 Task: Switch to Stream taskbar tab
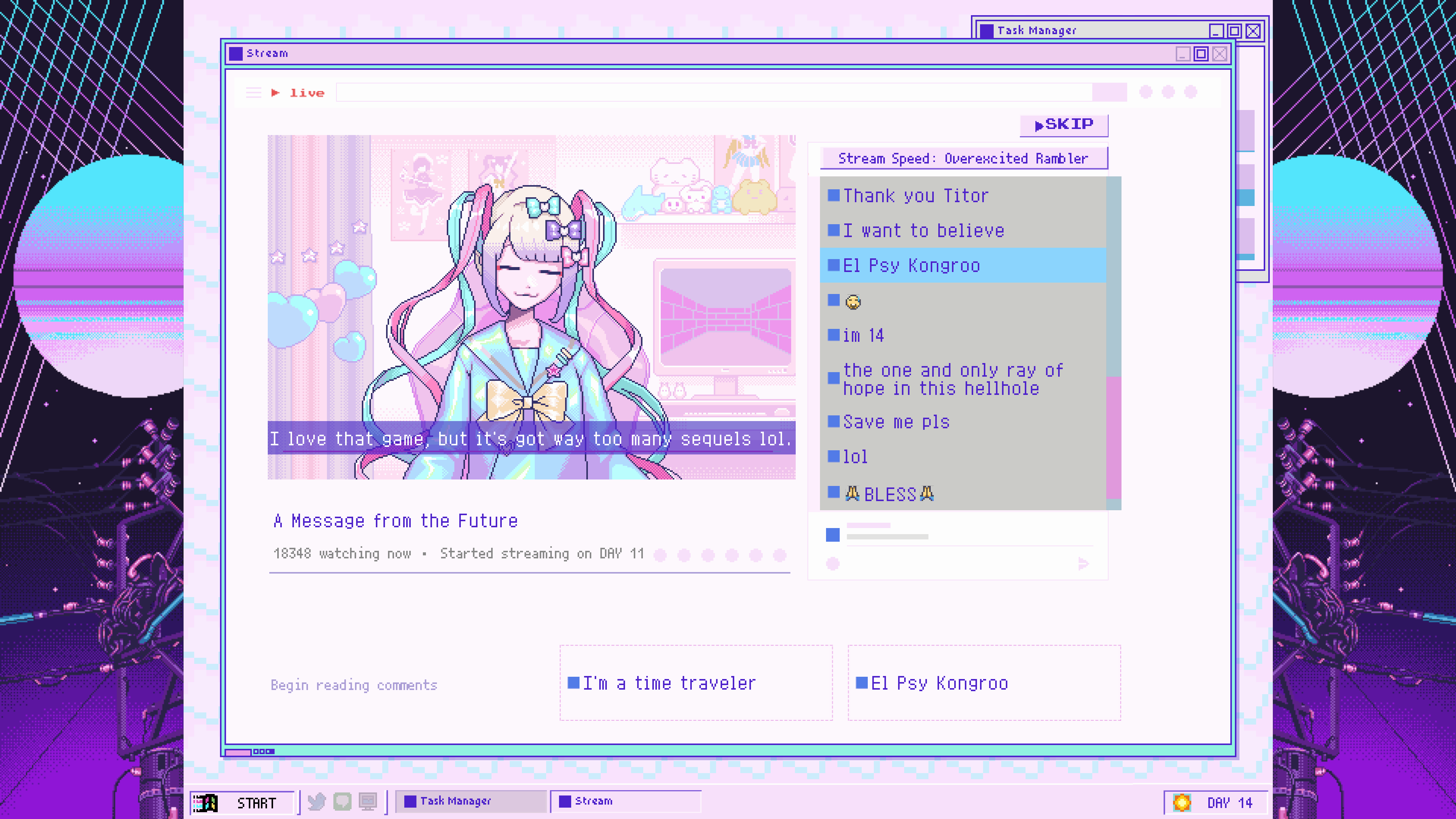pyautogui.click(x=626, y=801)
